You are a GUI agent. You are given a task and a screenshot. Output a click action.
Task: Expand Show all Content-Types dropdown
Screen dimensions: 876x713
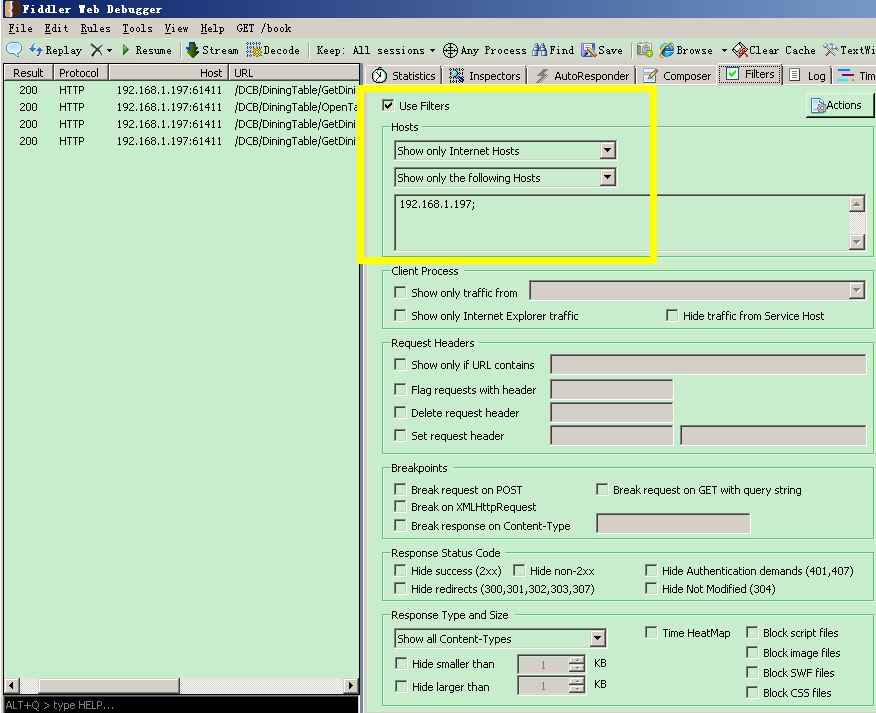pyautogui.click(x=597, y=638)
